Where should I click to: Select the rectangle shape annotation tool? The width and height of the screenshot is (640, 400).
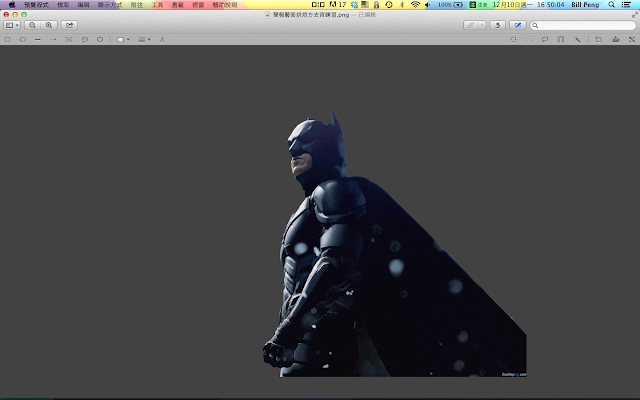(7, 40)
